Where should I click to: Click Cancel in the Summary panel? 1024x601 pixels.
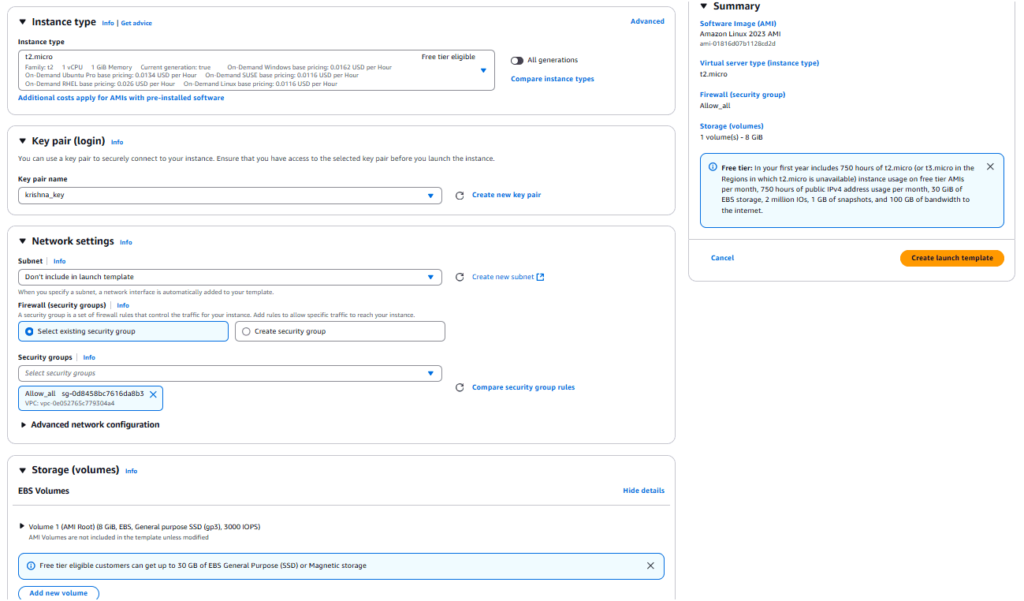[722, 258]
